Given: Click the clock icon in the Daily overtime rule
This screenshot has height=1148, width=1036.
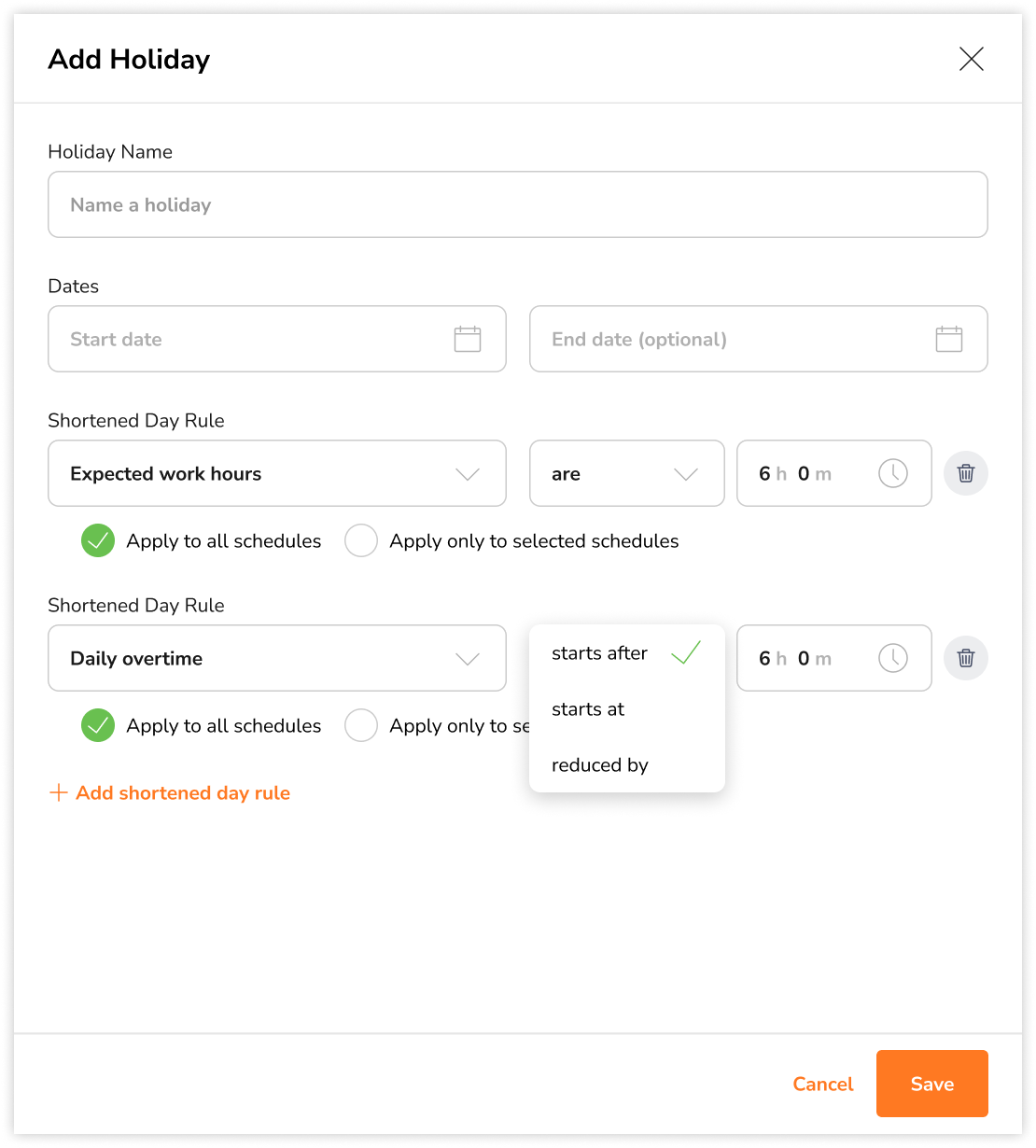Looking at the screenshot, I should click(892, 658).
